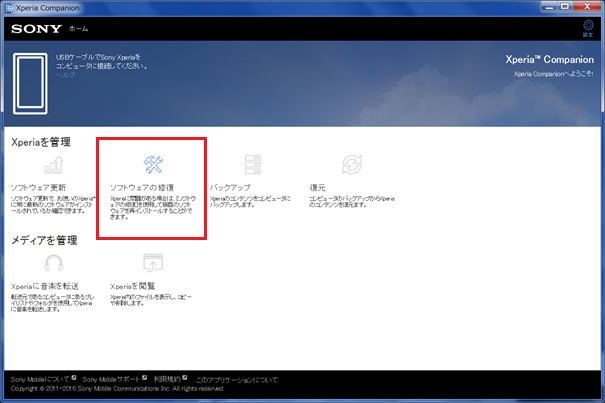Open ソフトウェア更新 title
Viewport: 605px width, 403px height.
pos(38,188)
